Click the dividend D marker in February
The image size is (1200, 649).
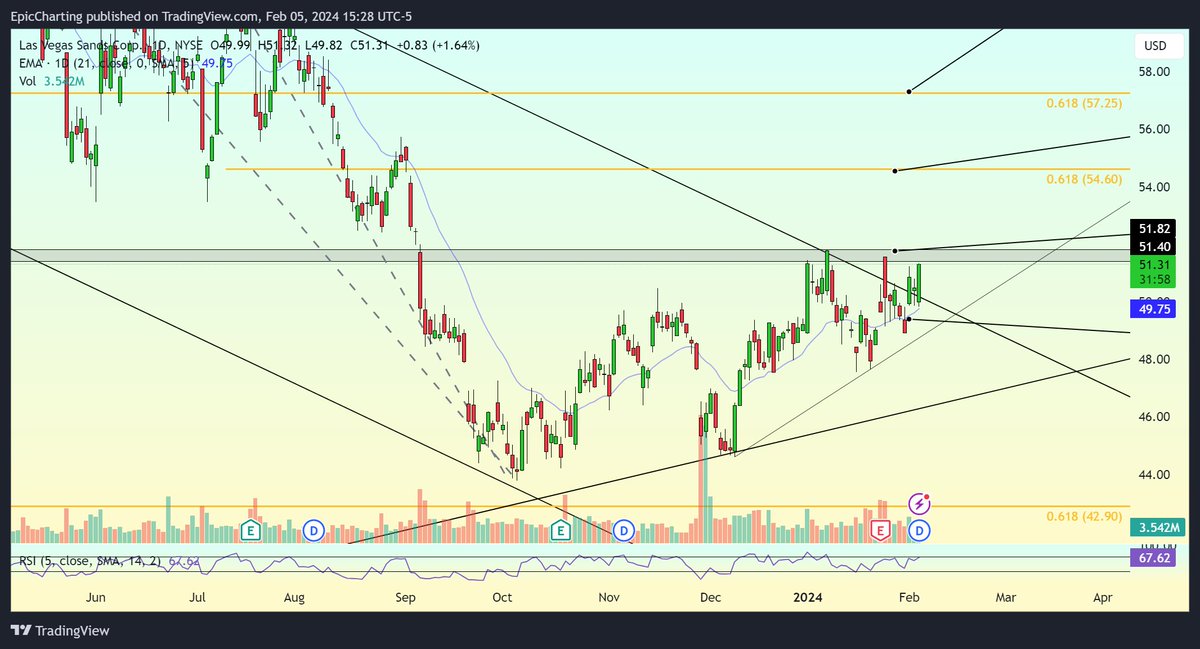point(920,529)
